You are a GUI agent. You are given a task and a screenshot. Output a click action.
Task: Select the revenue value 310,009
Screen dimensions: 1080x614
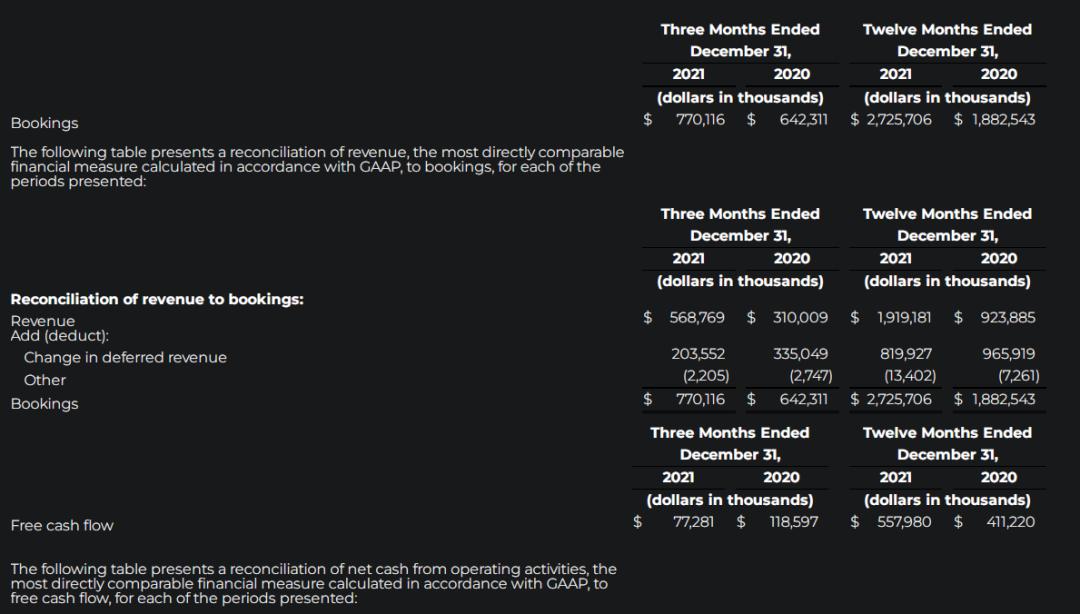tap(800, 317)
